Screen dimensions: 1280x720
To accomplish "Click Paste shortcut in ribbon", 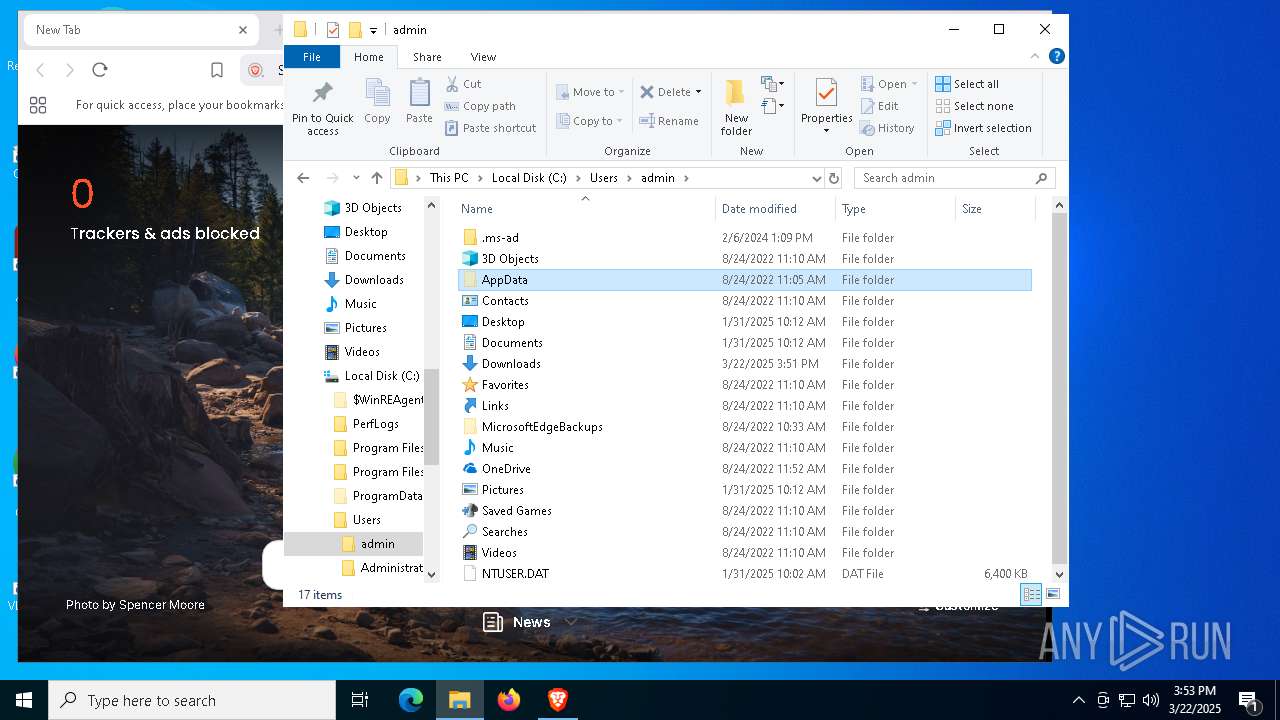I will [490, 128].
